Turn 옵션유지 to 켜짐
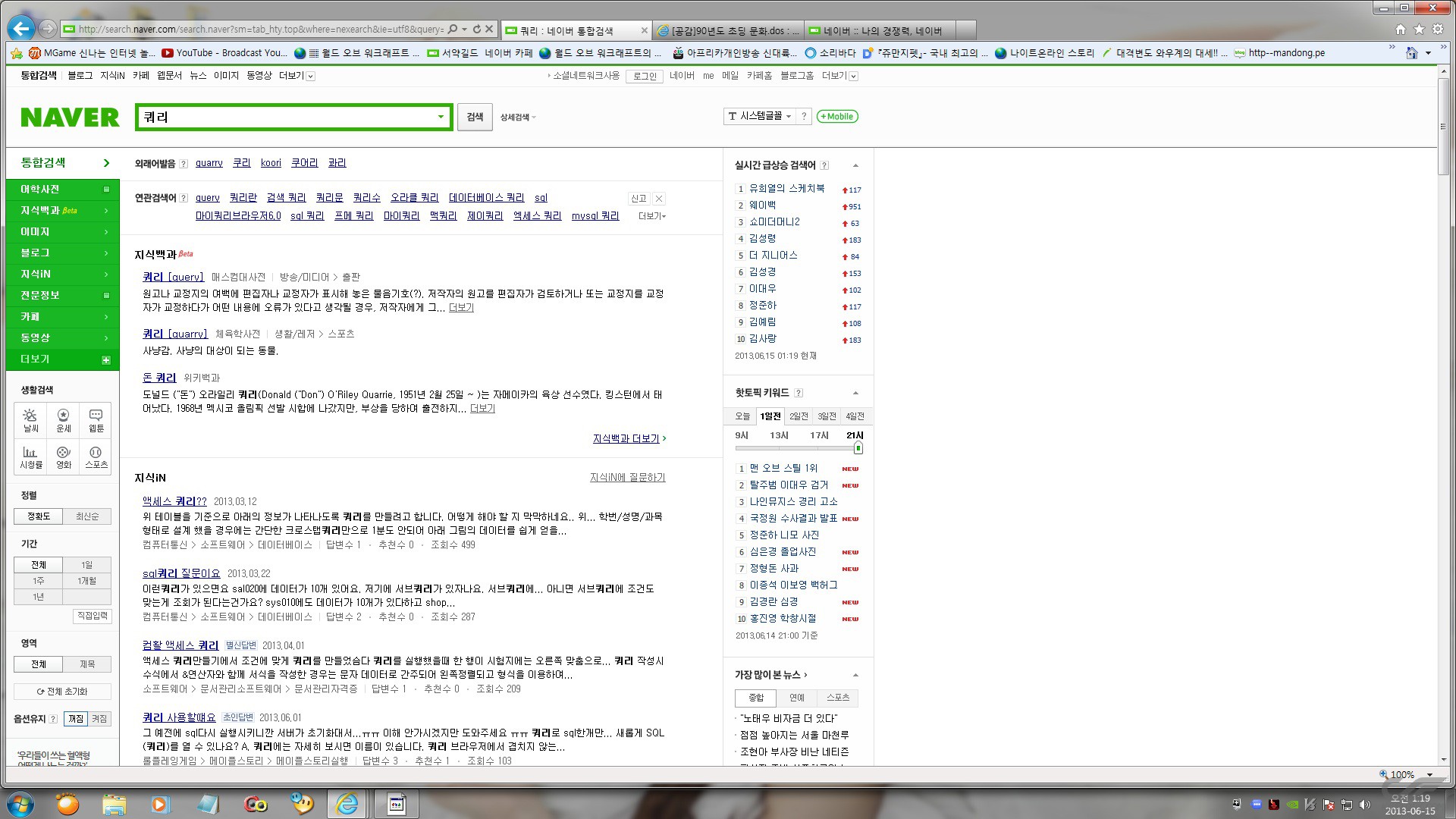The width and height of the screenshot is (1456, 819). point(99,719)
